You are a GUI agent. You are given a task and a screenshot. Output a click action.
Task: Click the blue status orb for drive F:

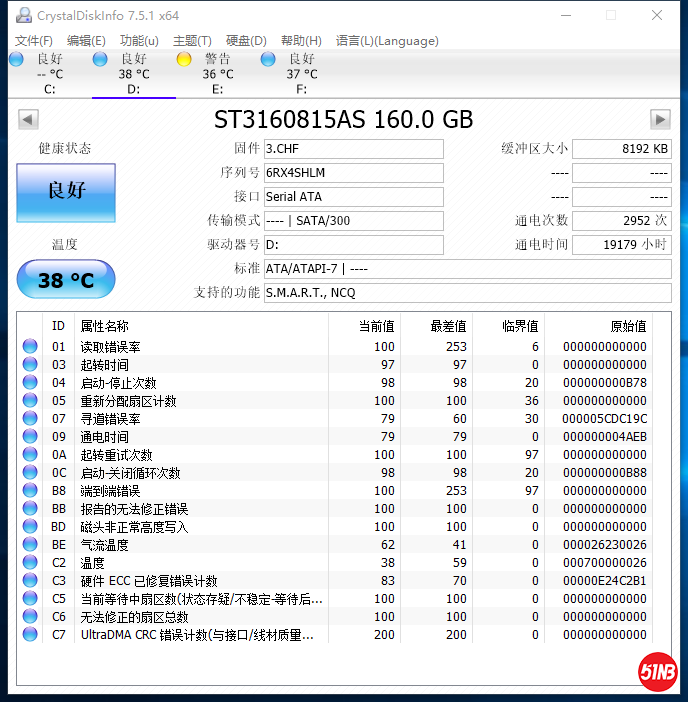coord(268,59)
